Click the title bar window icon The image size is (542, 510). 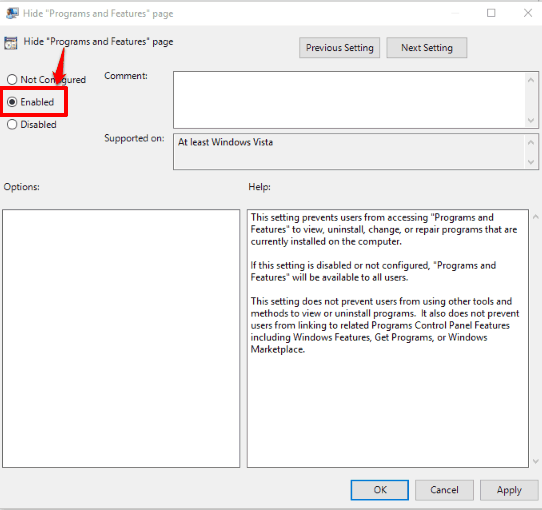click(12, 13)
